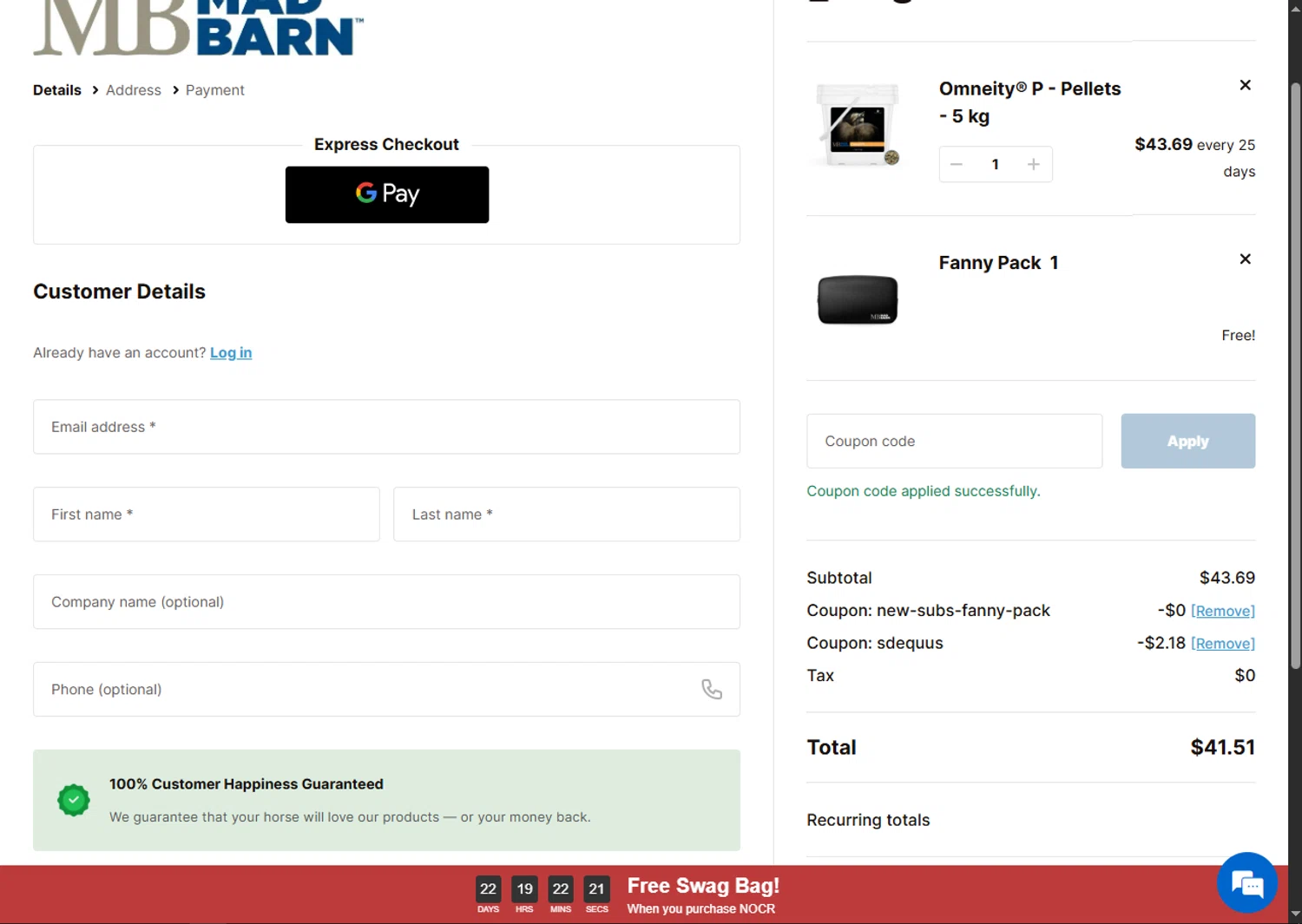Click the green guarantee checkmark badge
This screenshot has width=1302, height=924.
pyautogui.click(x=74, y=800)
